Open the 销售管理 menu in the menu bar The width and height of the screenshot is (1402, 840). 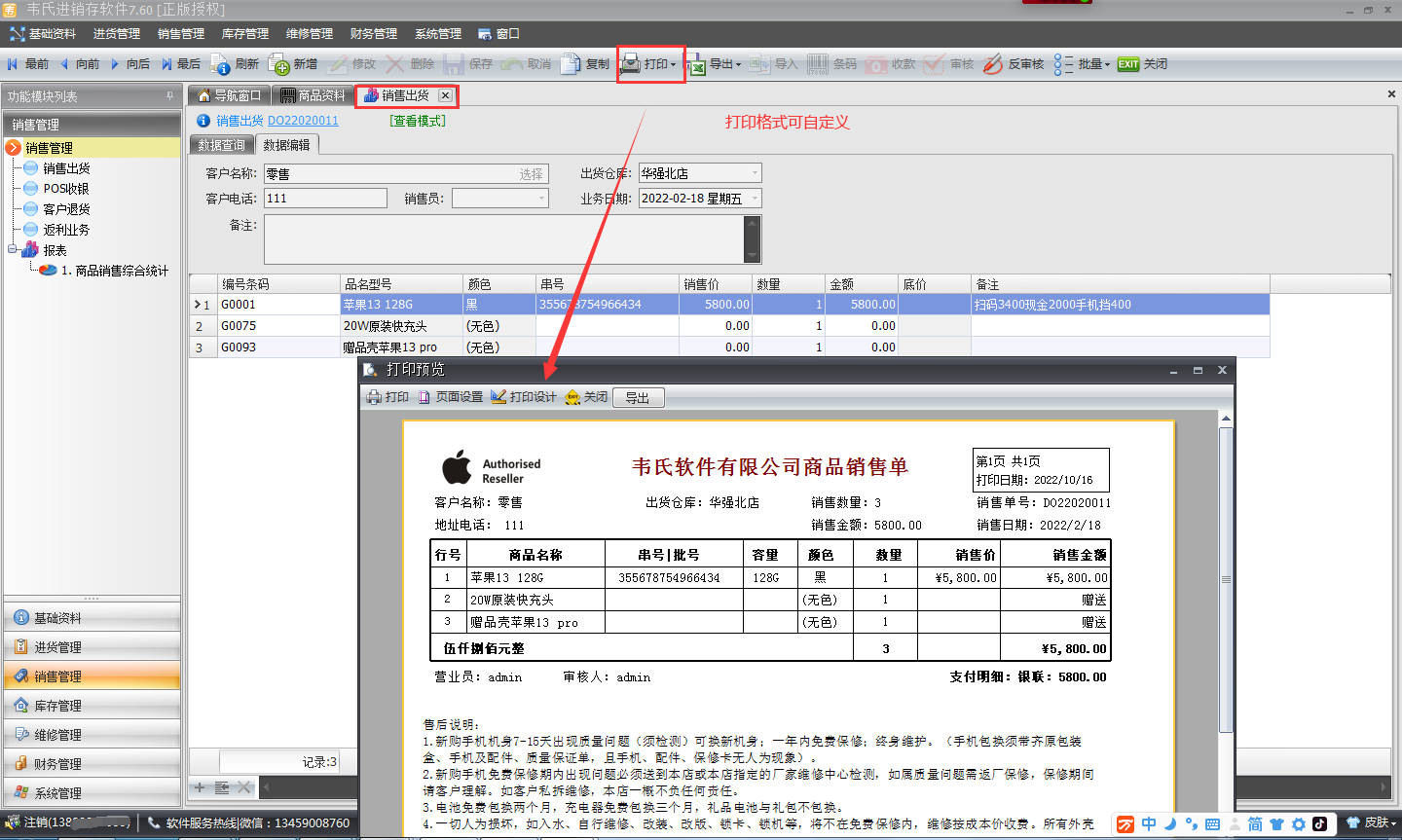tap(181, 34)
